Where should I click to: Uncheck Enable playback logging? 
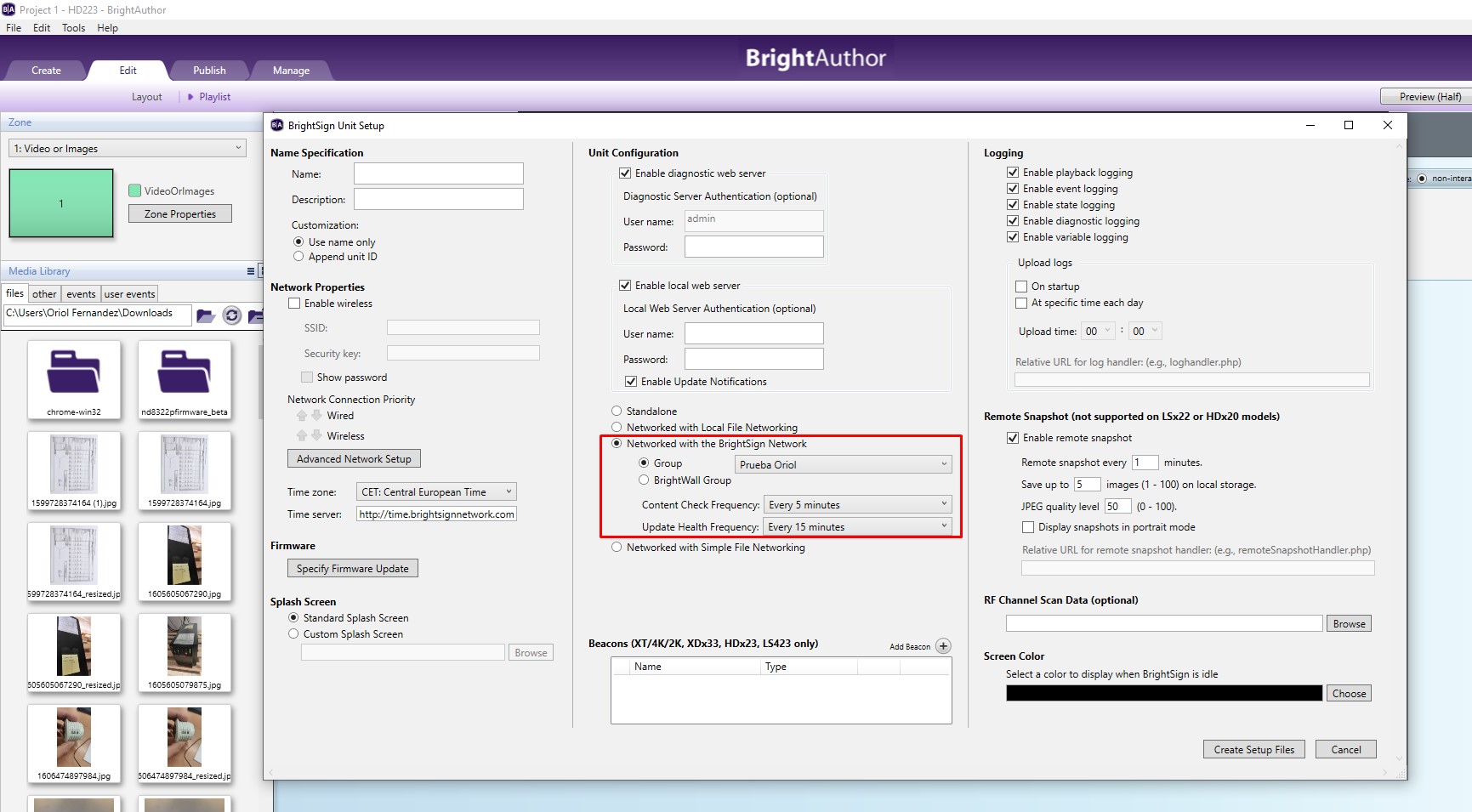[x=1013, y=173]
